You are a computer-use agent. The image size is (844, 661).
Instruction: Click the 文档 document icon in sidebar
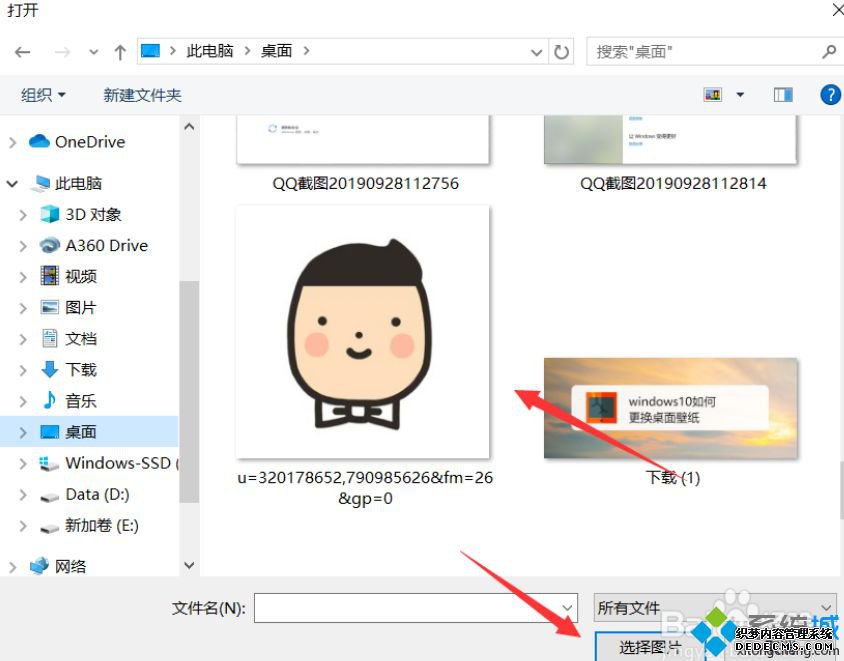click(x=50, y=339)
